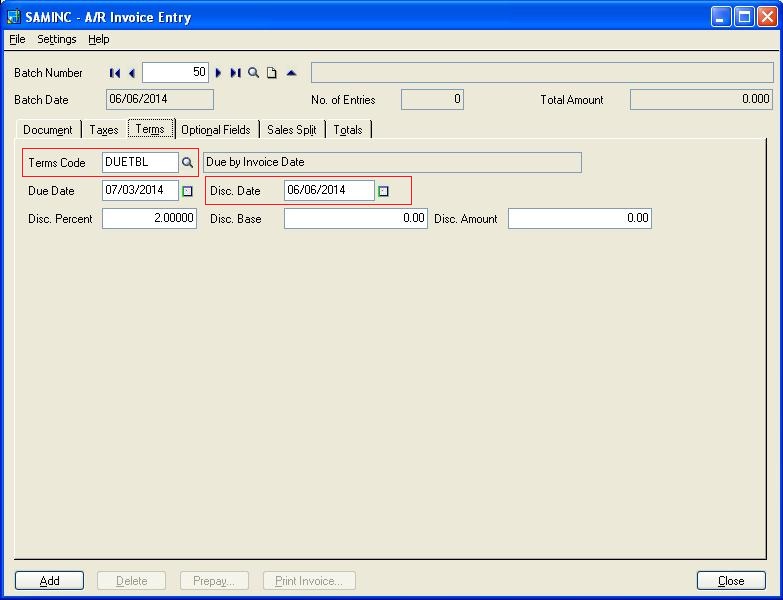This screenshot has width=783, height=600.
Task: Select the Optional Fields tab
Action: [216, 130]
